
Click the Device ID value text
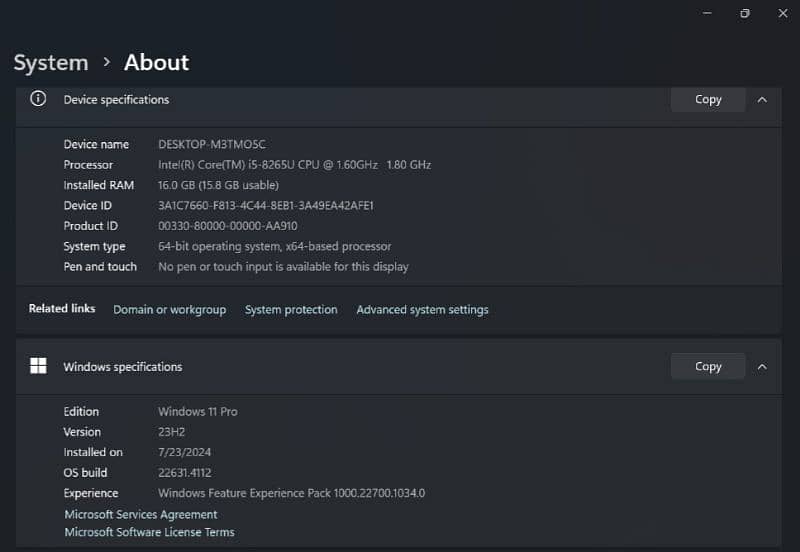[265, 205]
